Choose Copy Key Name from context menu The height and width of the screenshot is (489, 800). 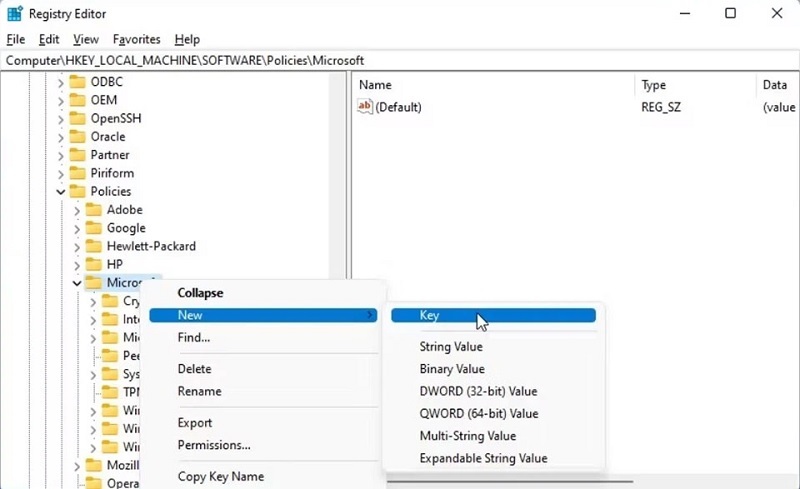221,477
